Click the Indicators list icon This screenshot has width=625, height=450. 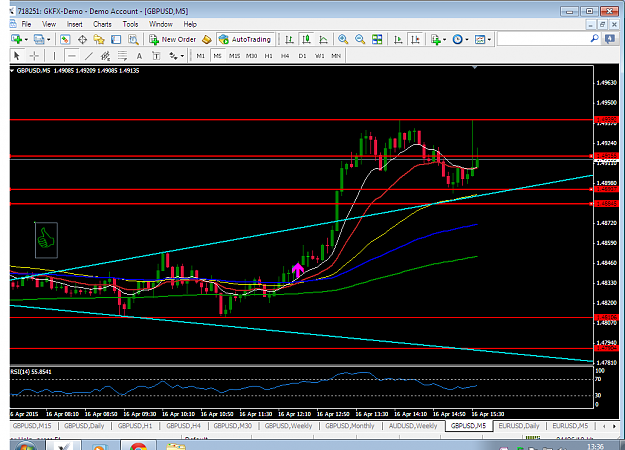tap(436, 39)
